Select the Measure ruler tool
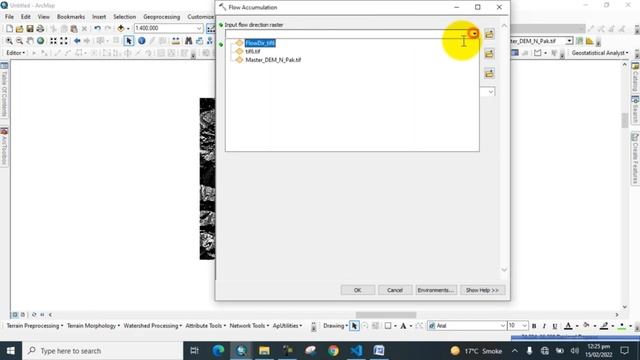The image size is (640, 360). click(176, 41)
